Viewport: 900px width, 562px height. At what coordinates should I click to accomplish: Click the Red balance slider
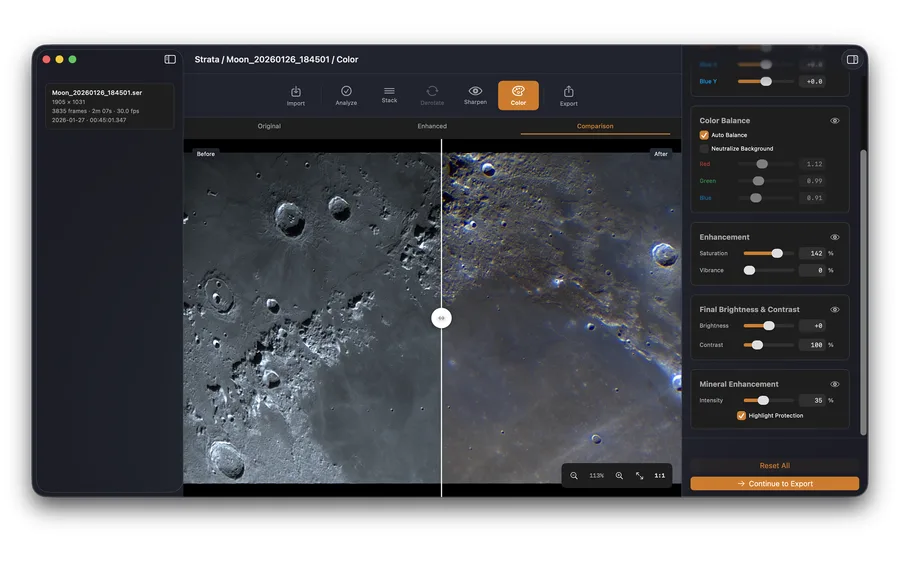click(x=766, y=164)
